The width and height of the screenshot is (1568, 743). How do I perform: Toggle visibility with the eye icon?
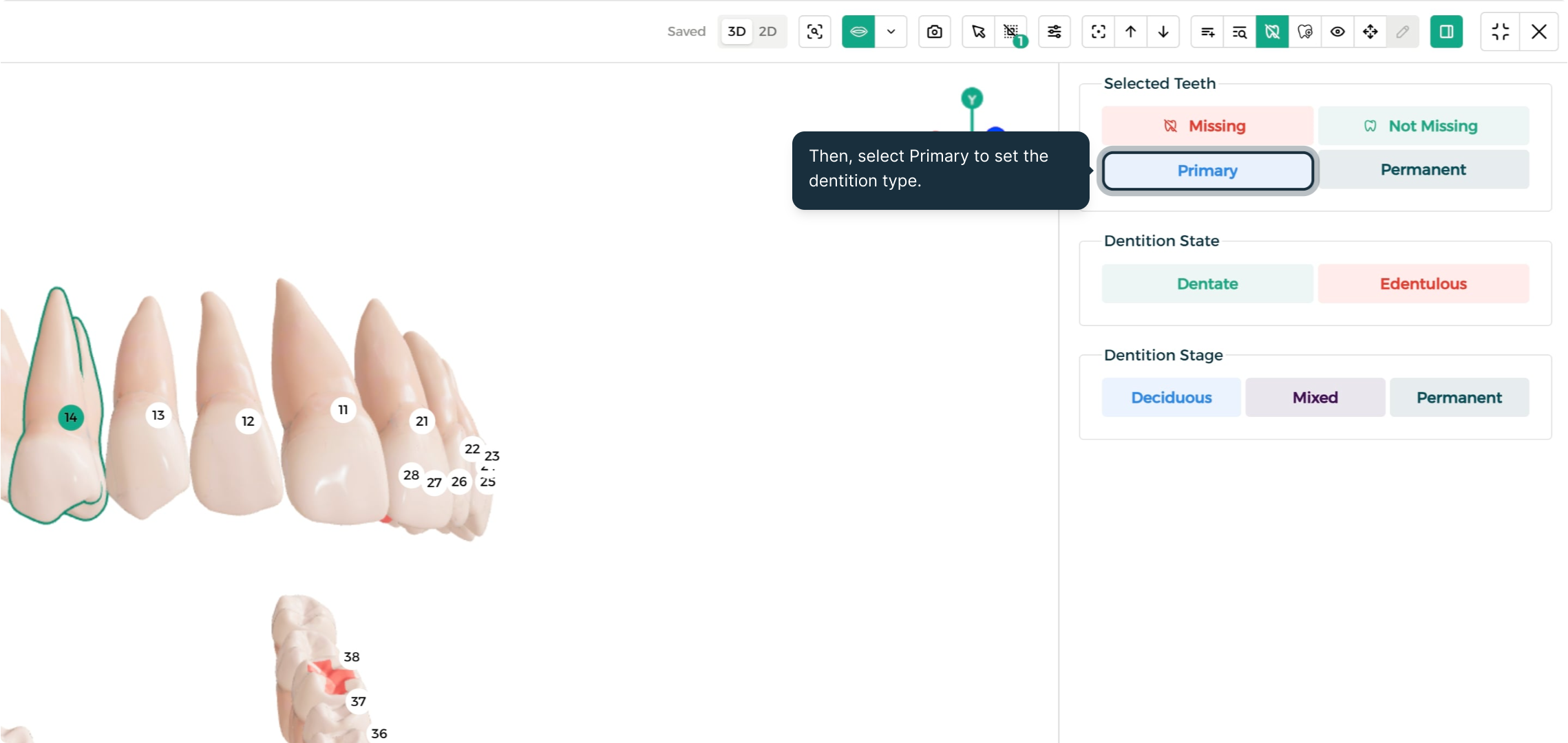[1337, 32]
